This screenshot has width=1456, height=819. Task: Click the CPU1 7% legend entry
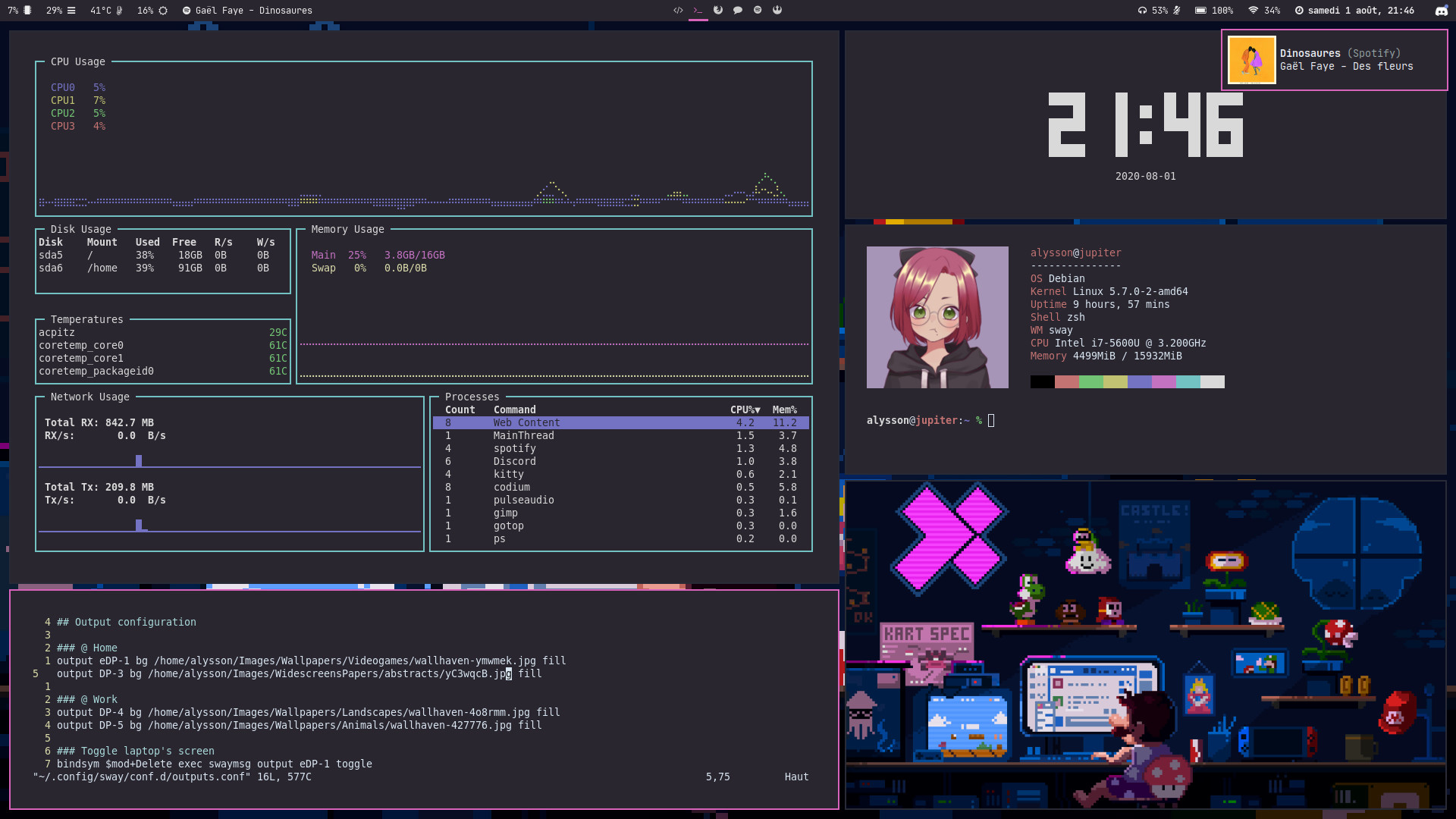[78, 101]
